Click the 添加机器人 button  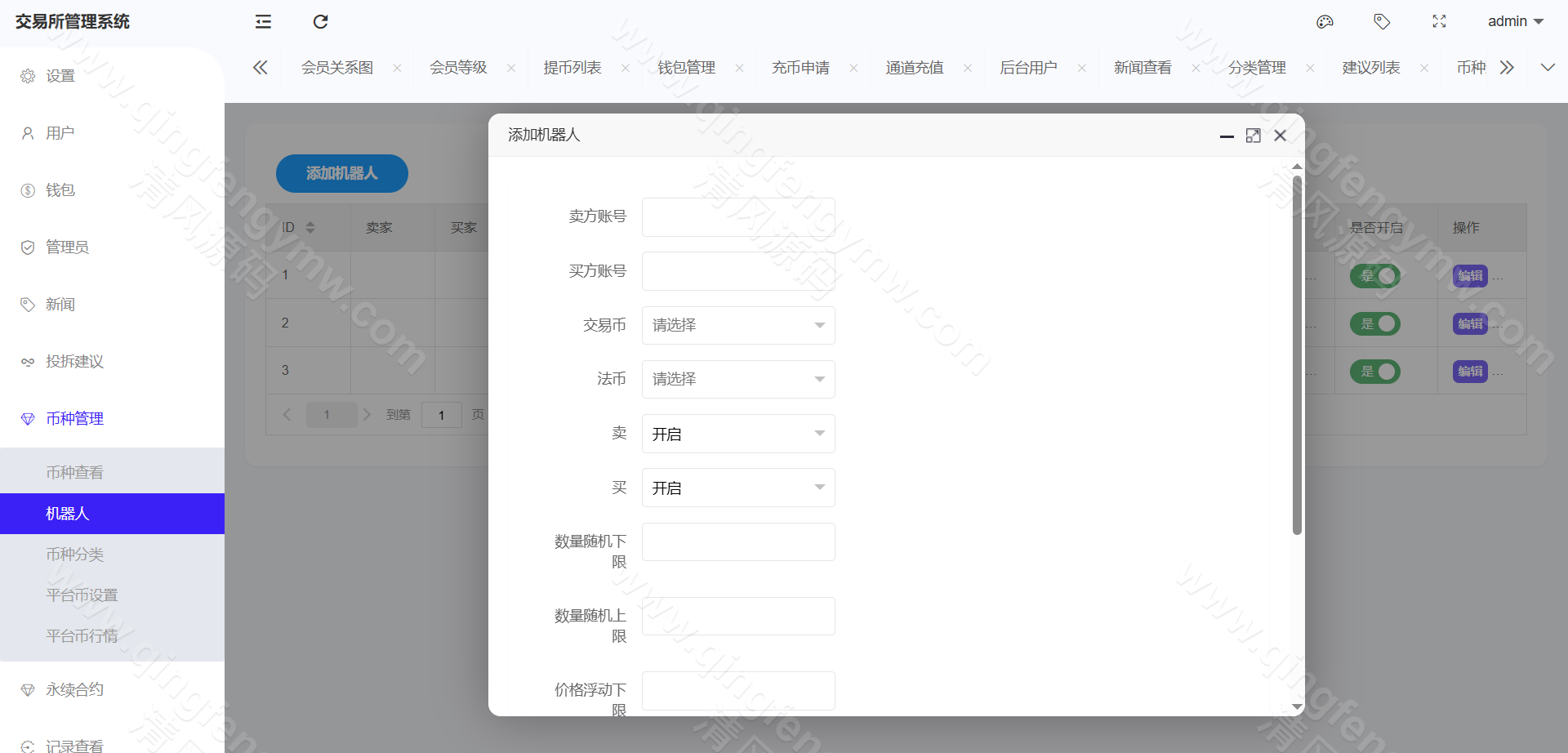(x=341, y=173)
